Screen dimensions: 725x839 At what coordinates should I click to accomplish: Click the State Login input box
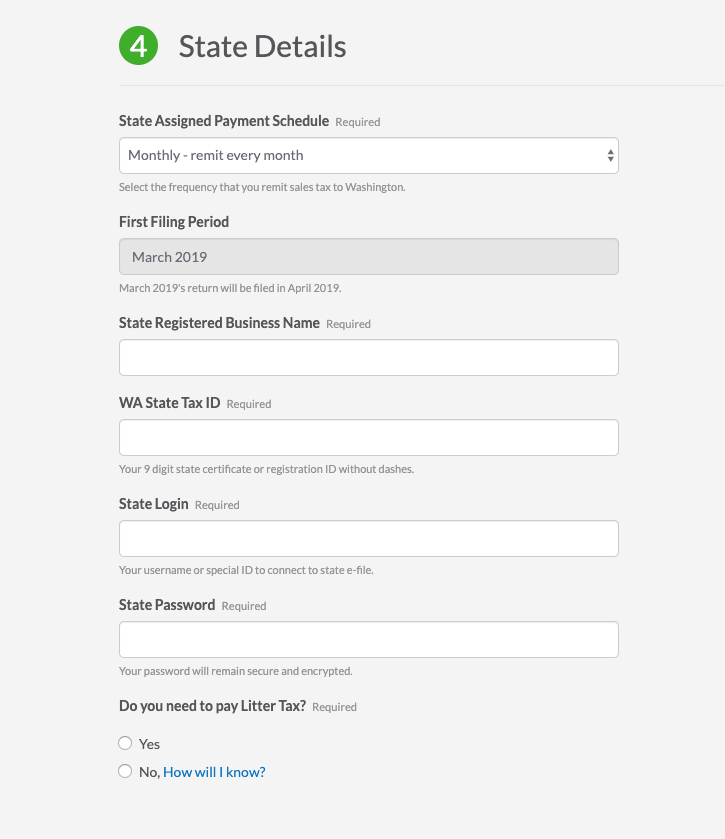point(369,538)
